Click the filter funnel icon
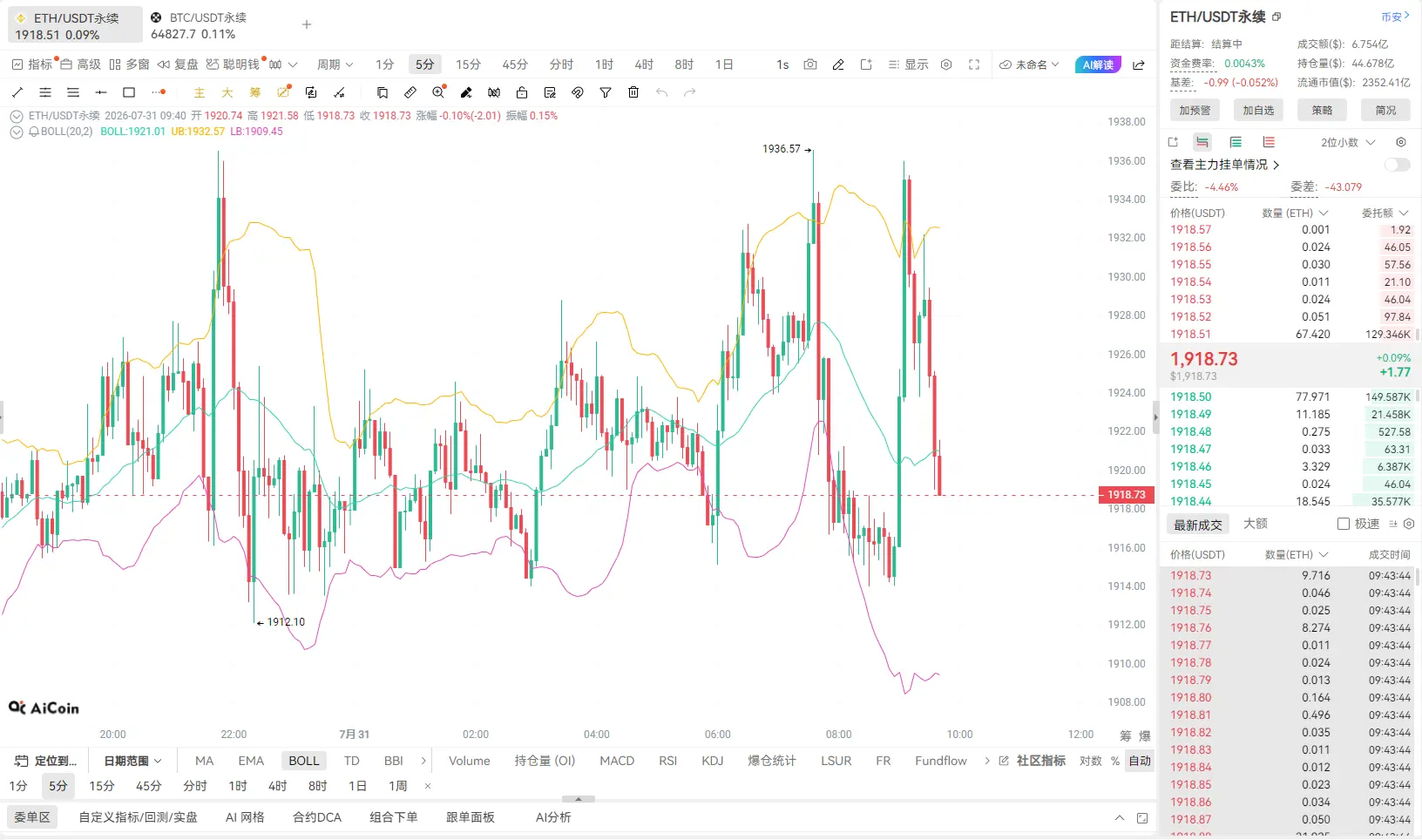Screen dimensions: 1422x840 click(606, 92)
